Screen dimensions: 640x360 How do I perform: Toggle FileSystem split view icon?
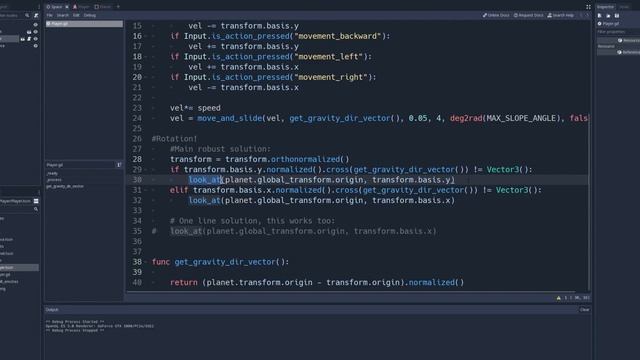click(36, 201)
